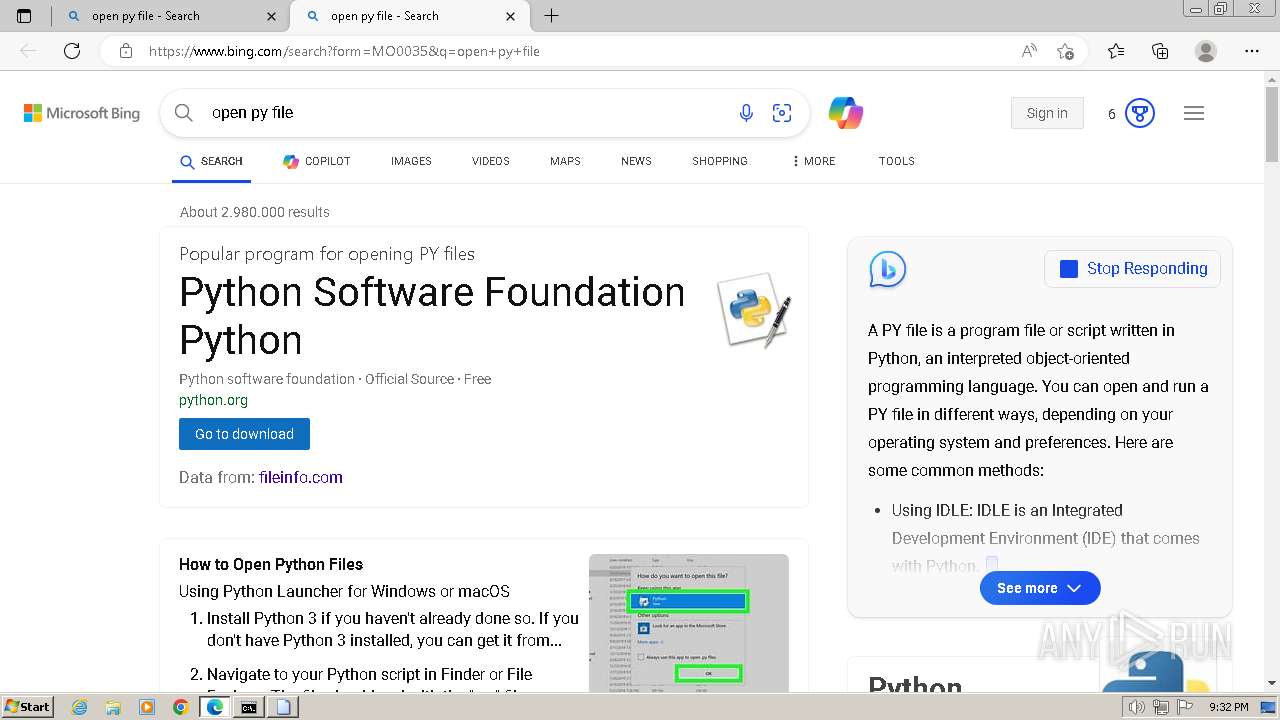Open the Collections icon
The width and height of the screenshot is (1280, 720).
(1160, 51)
